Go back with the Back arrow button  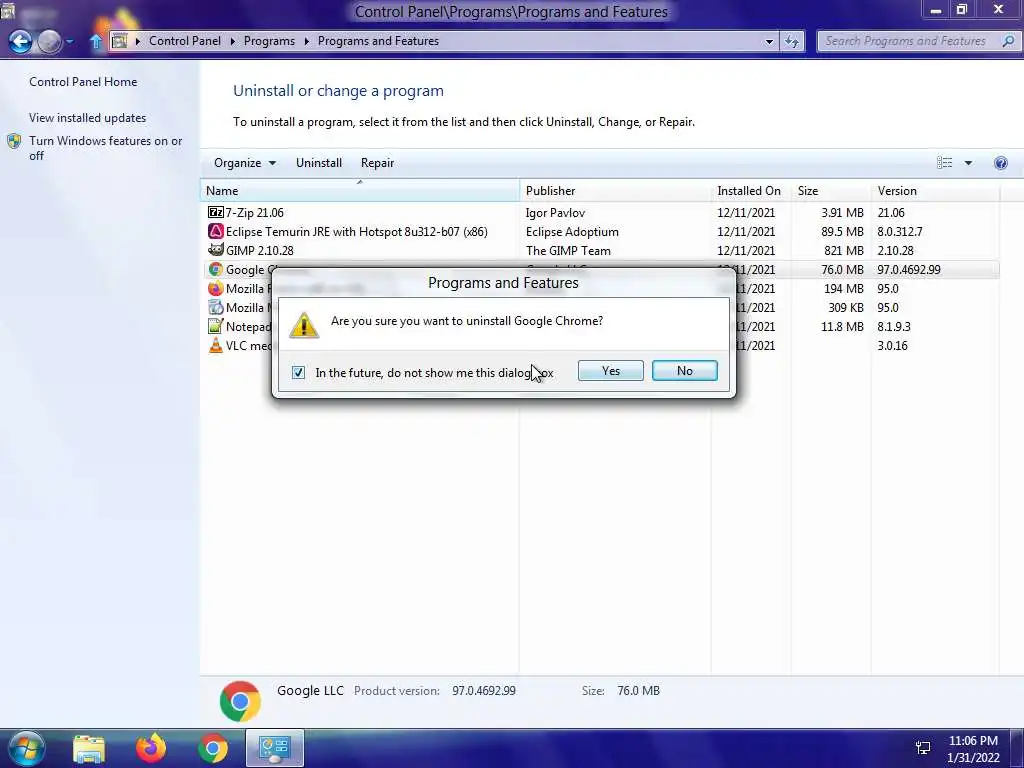[x=20, y=42]
